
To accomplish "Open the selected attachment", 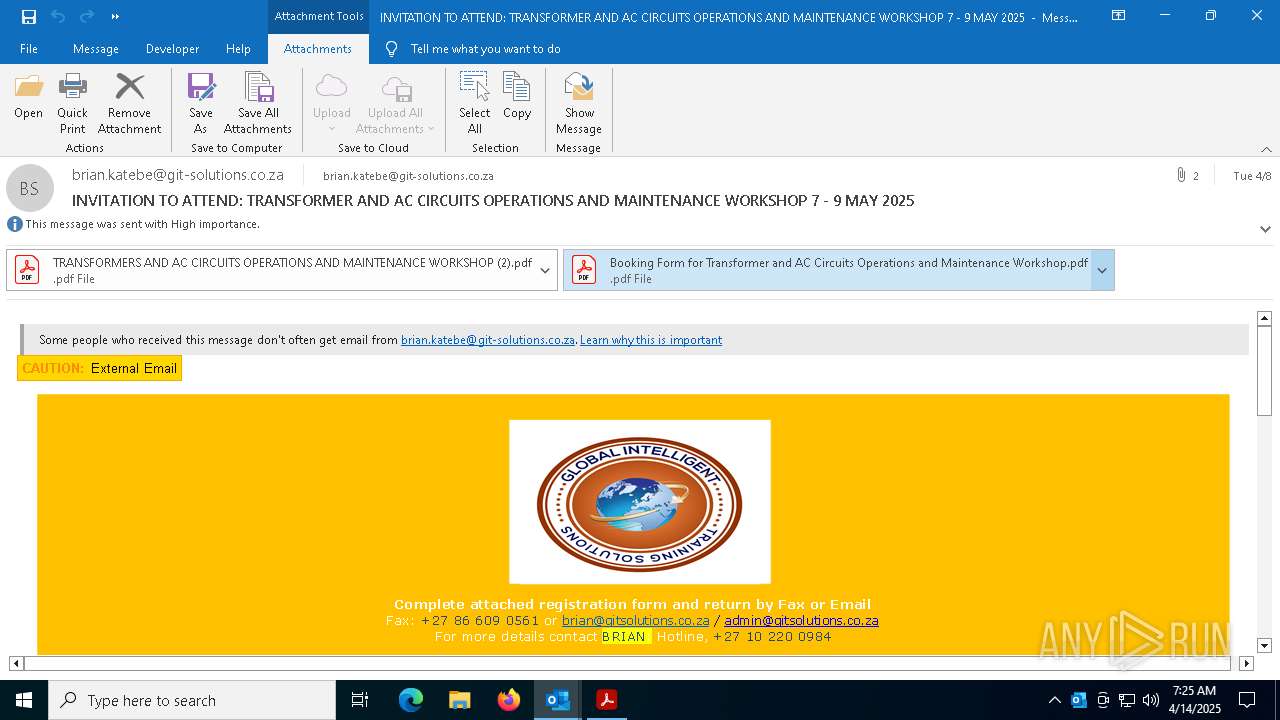I will coord(28,97).
